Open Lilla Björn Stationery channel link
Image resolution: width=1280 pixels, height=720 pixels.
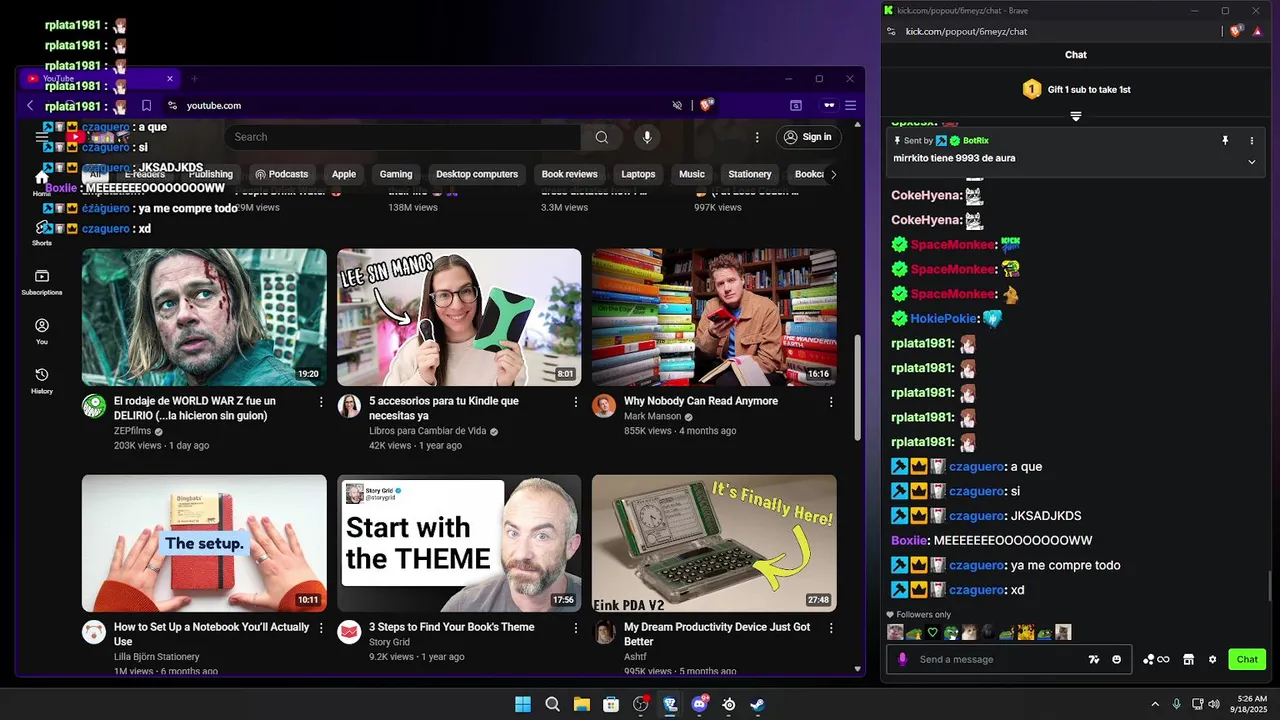coord(156,657)
